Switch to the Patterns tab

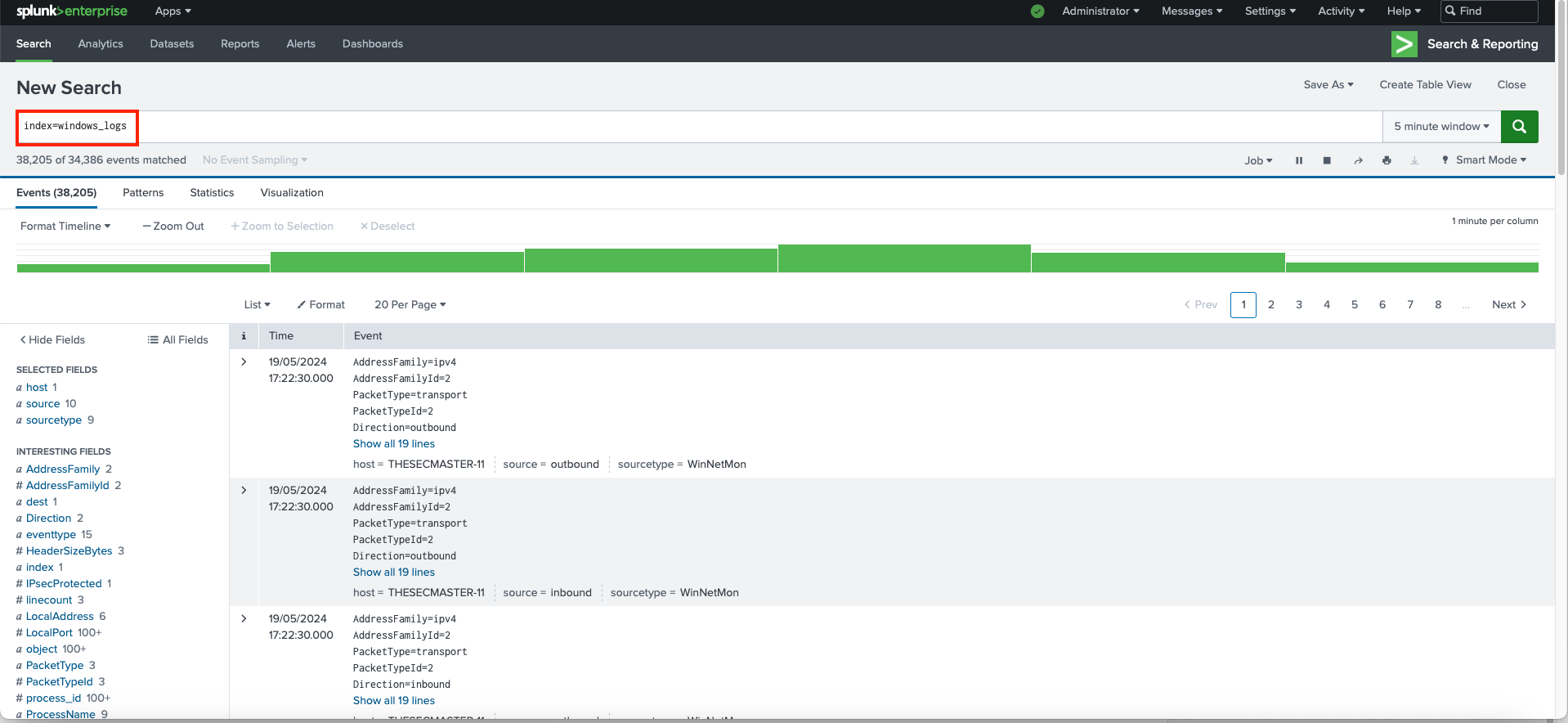tap(143, 193)
